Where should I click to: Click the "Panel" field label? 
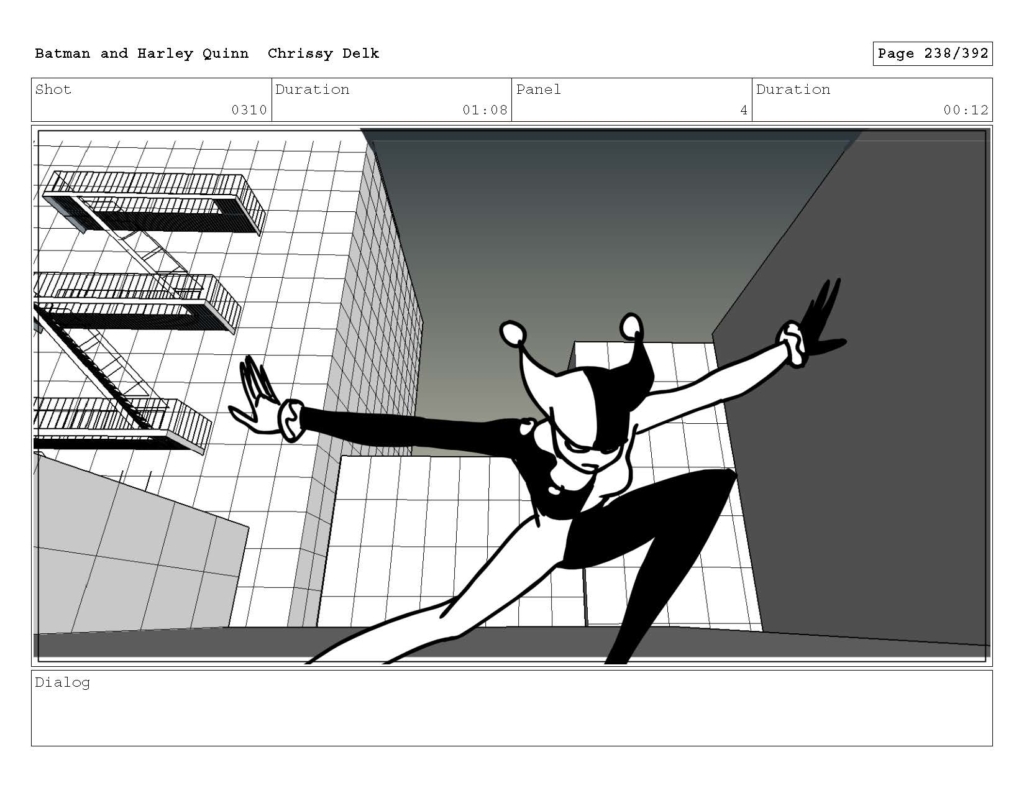(x=538, y=89)
